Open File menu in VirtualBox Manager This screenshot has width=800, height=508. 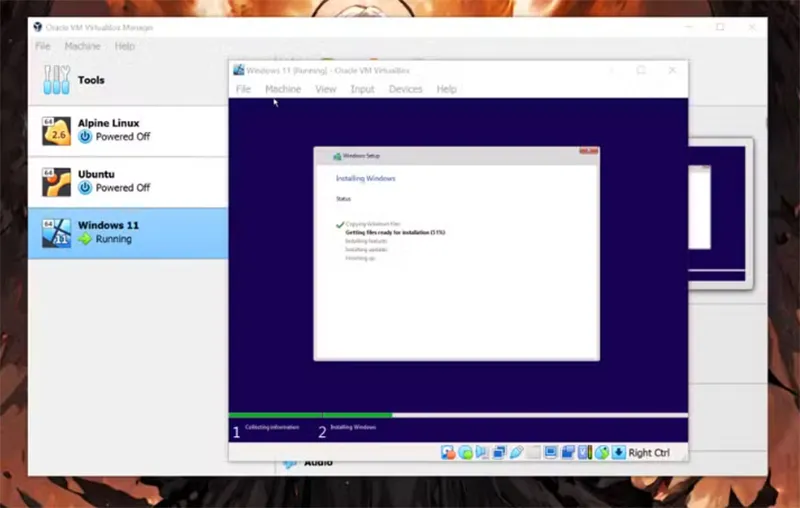click(x=43, y=46)
